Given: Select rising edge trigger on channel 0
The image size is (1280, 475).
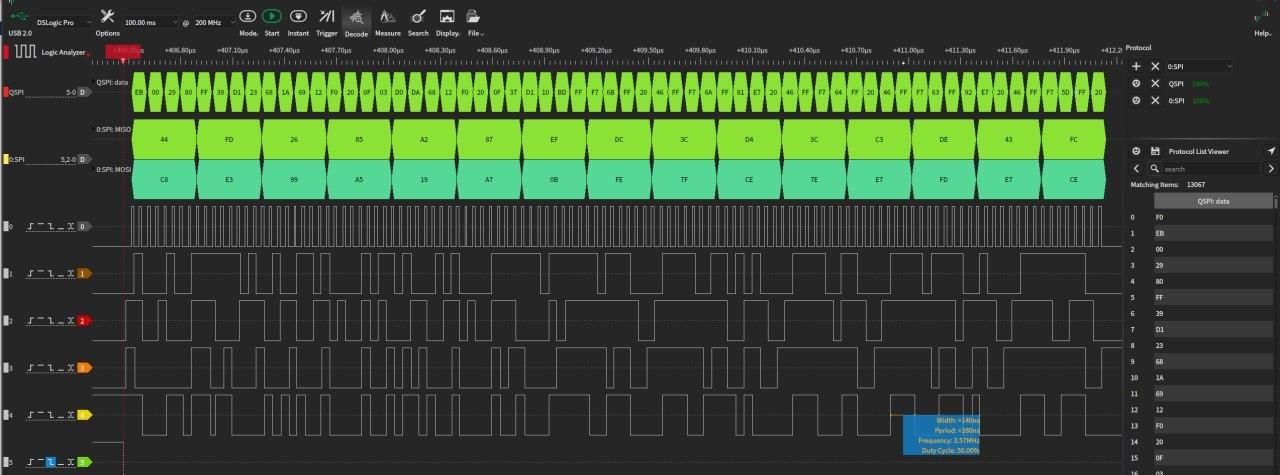Looking at the screenshot, I should [32, 226].
